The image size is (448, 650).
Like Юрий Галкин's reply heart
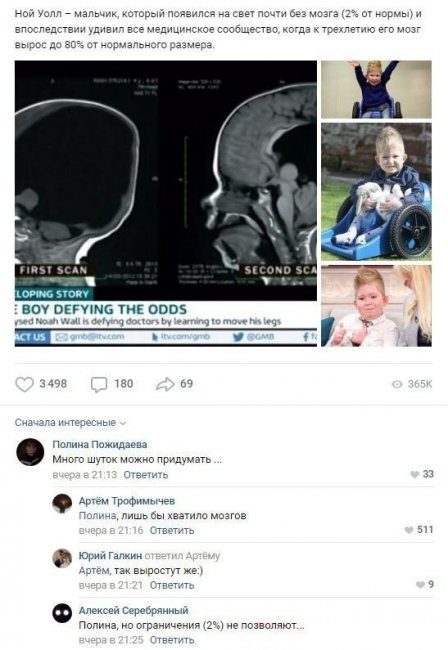[x=420, y=585]
